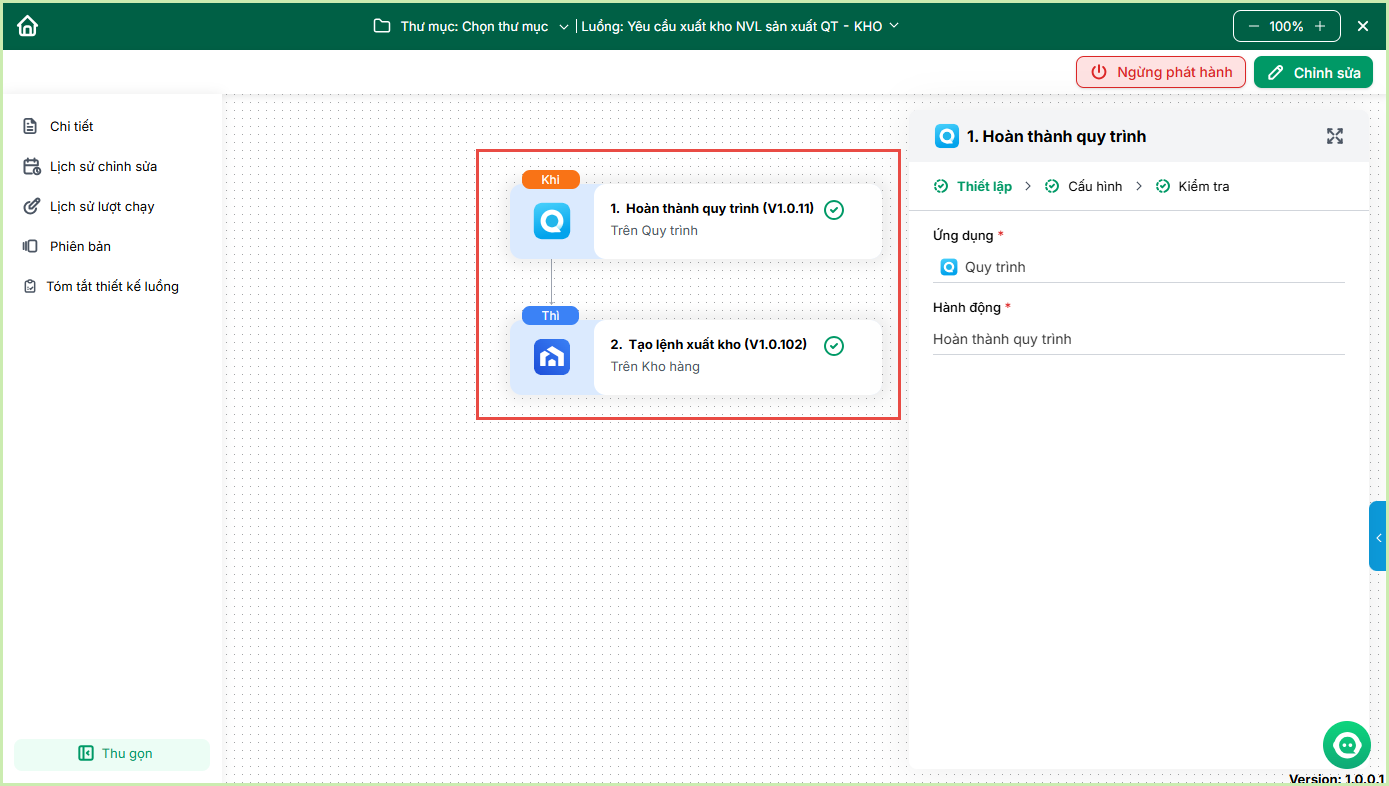Switch to the Kiểm tra step tab
The image size is (1389, 786).
(1203, 187)
